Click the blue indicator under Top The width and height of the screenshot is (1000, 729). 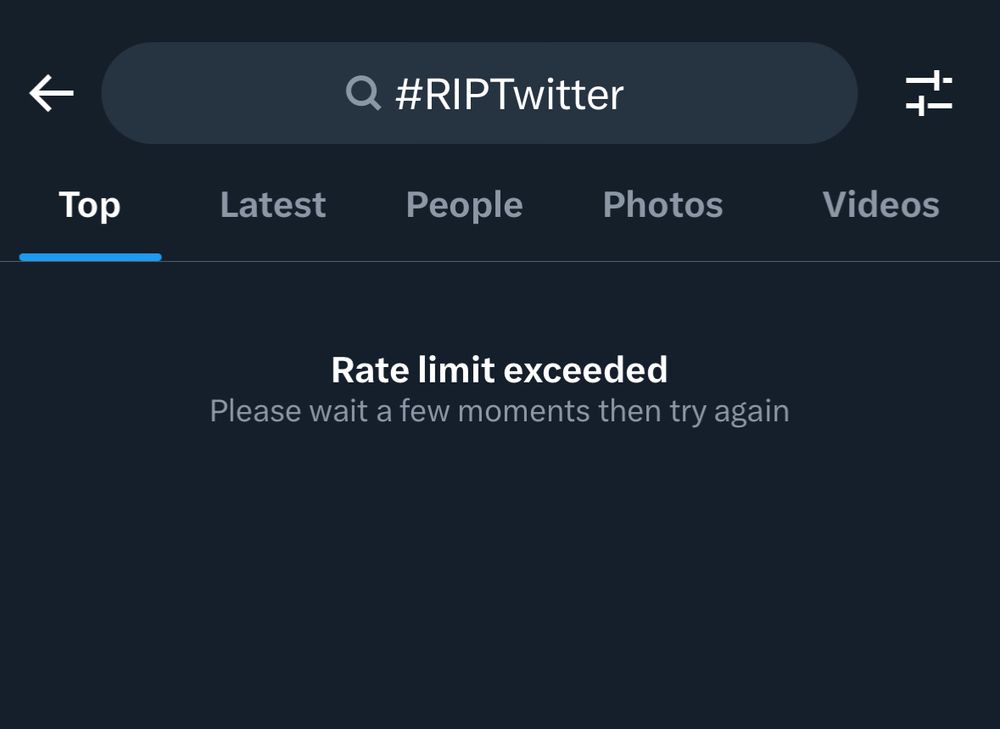[90, 257]
